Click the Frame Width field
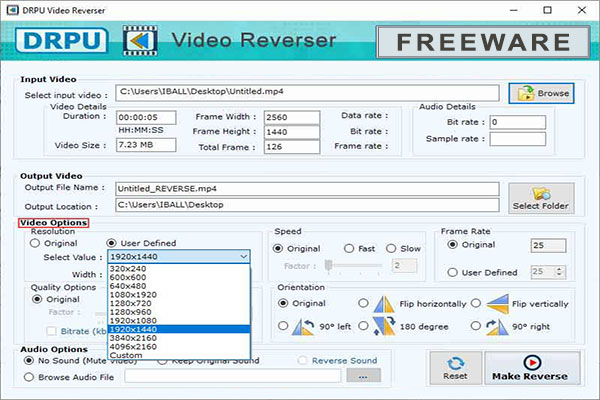The height and width of the screenshot is (400, 600). 292,118
